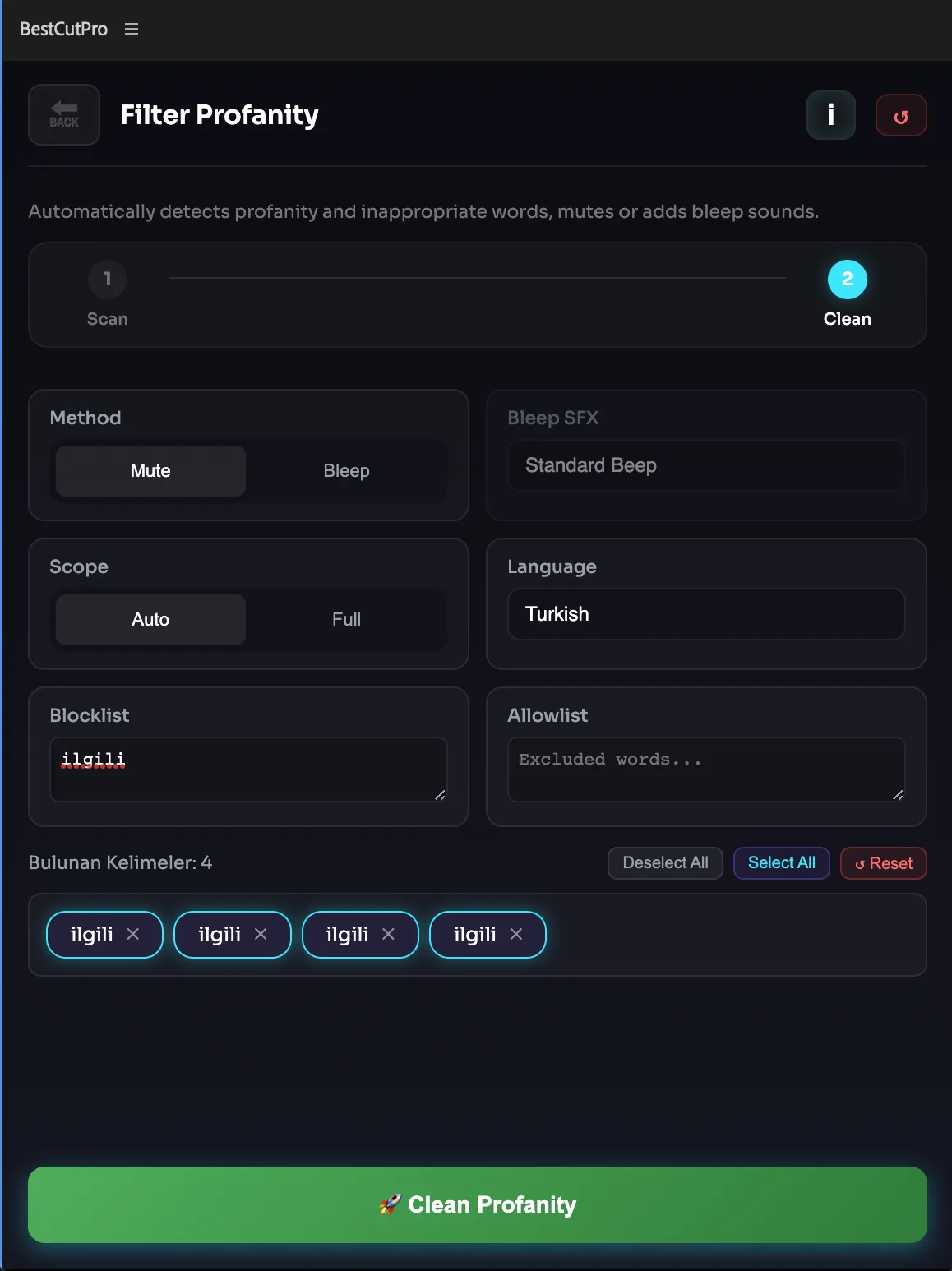The image size is (952, 1271).
Task: Click Select All for found words
Action: 780,863
